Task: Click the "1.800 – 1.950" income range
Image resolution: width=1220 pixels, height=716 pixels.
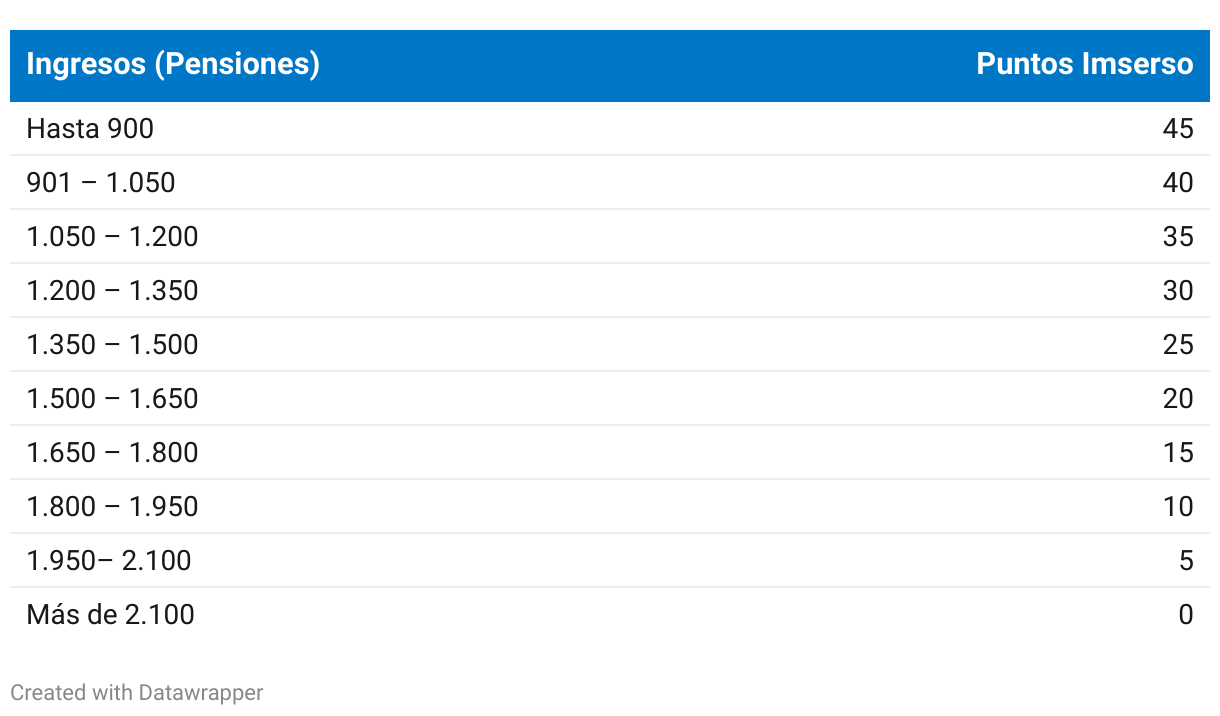Action: tap(112, 507)
